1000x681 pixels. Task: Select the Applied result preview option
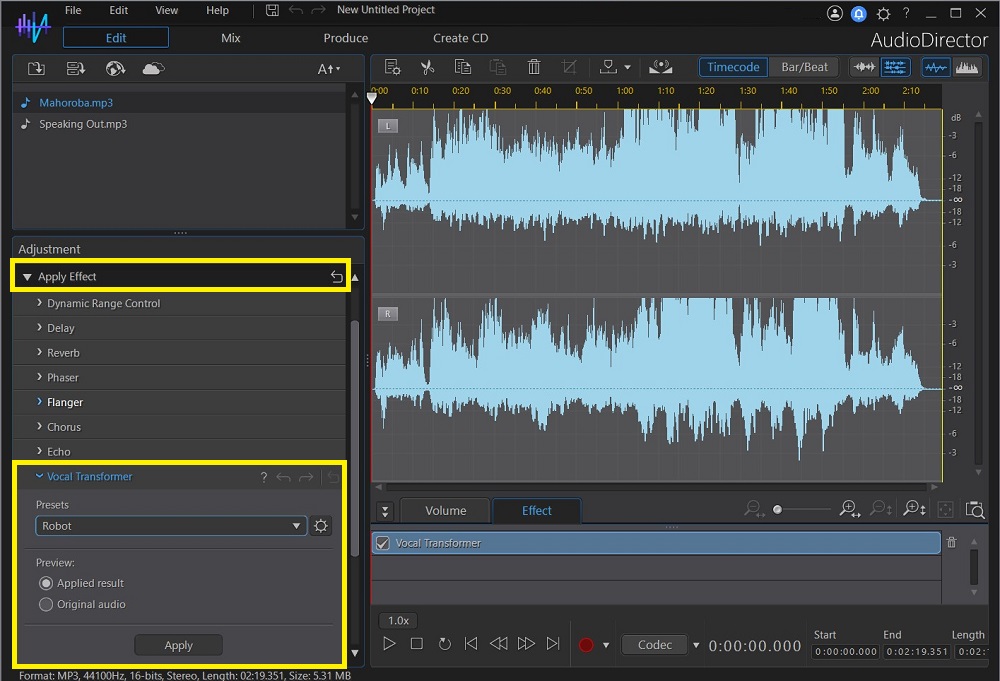[x=46, y=582]
